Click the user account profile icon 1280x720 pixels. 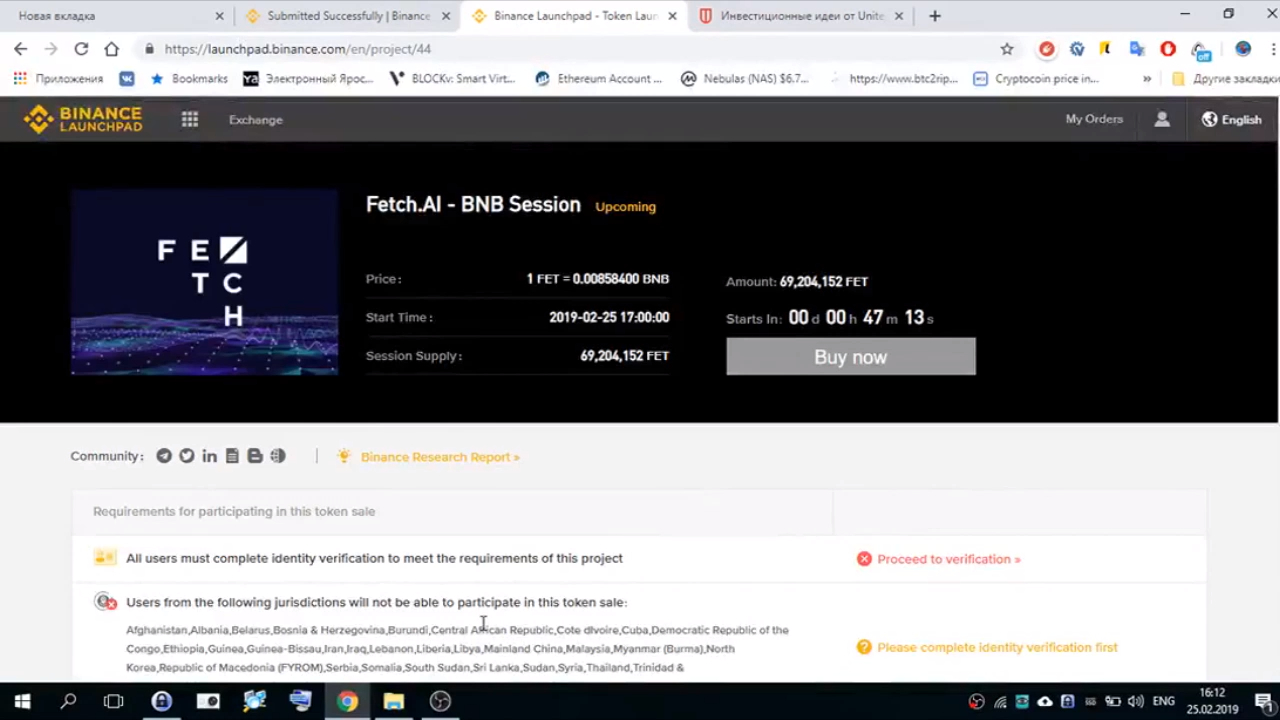point(1162,119)
